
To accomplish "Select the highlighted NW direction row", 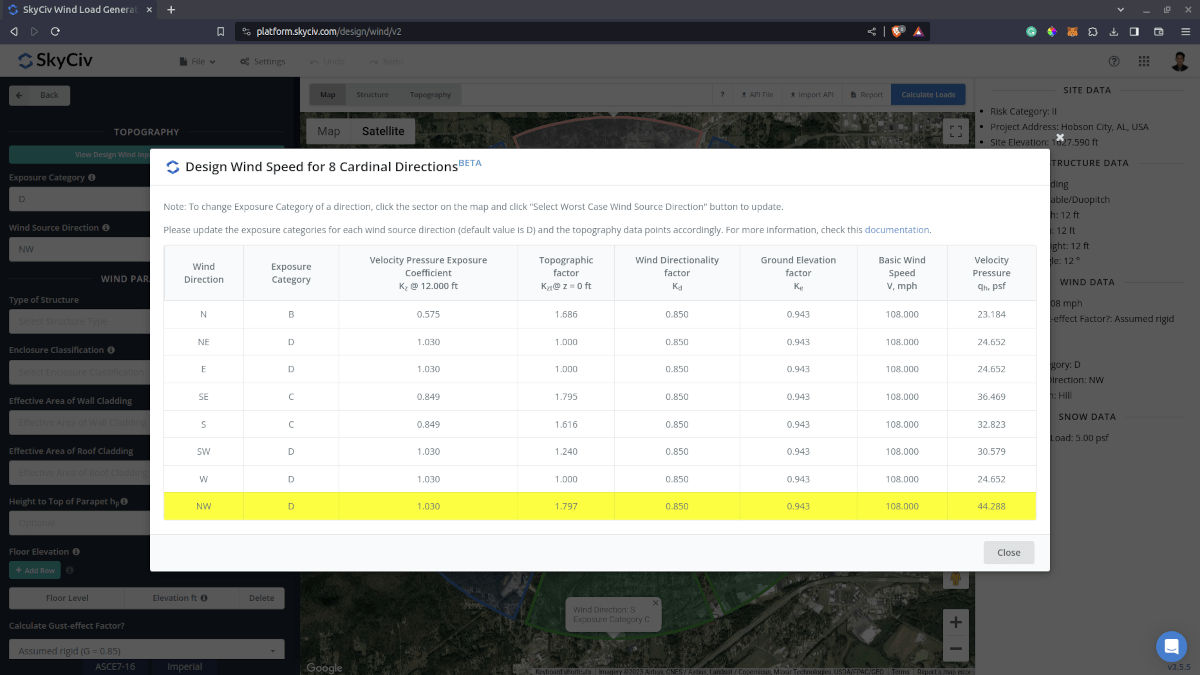I will 599,506.
